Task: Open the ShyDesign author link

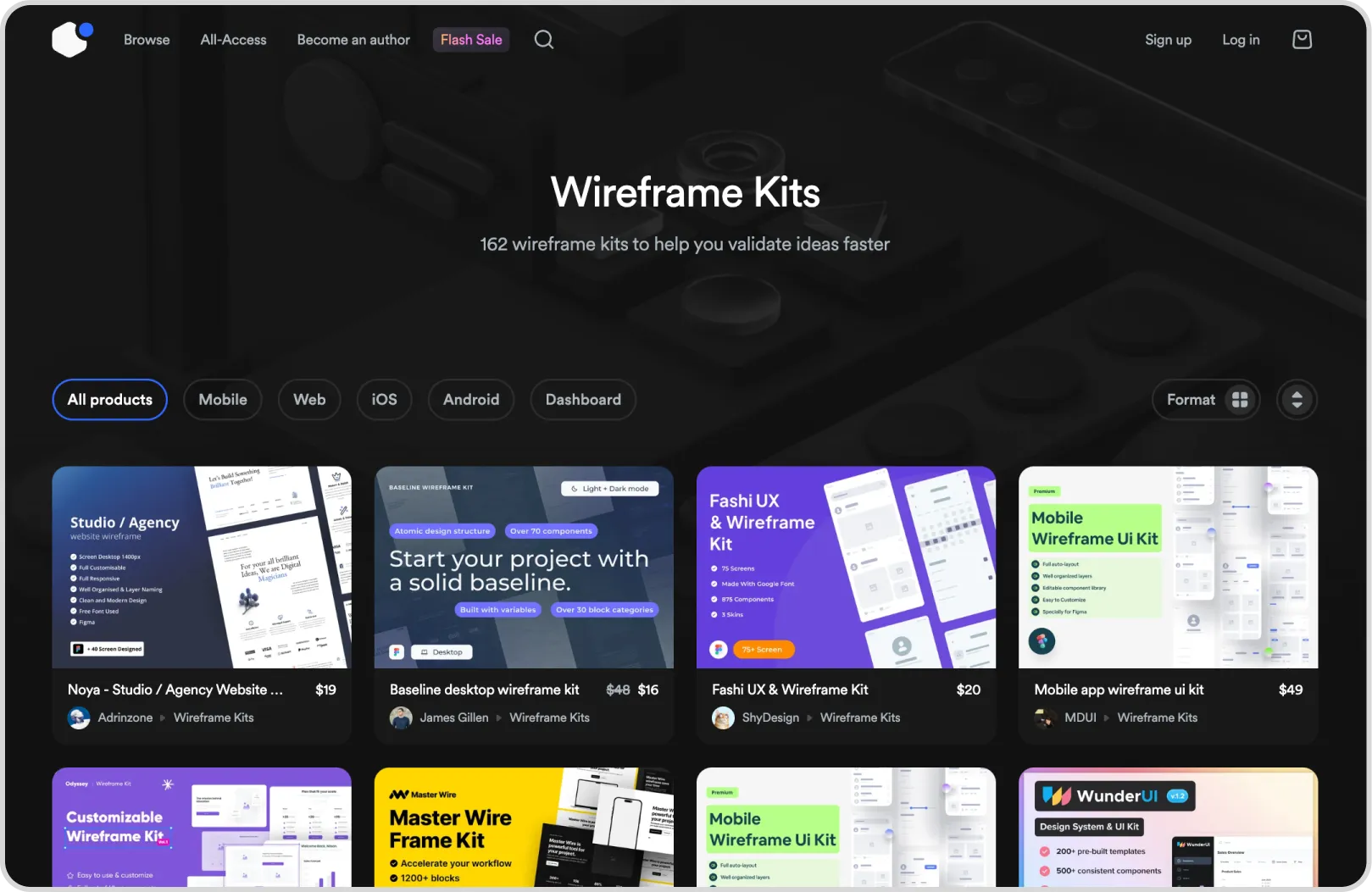Action: point(770,717)
